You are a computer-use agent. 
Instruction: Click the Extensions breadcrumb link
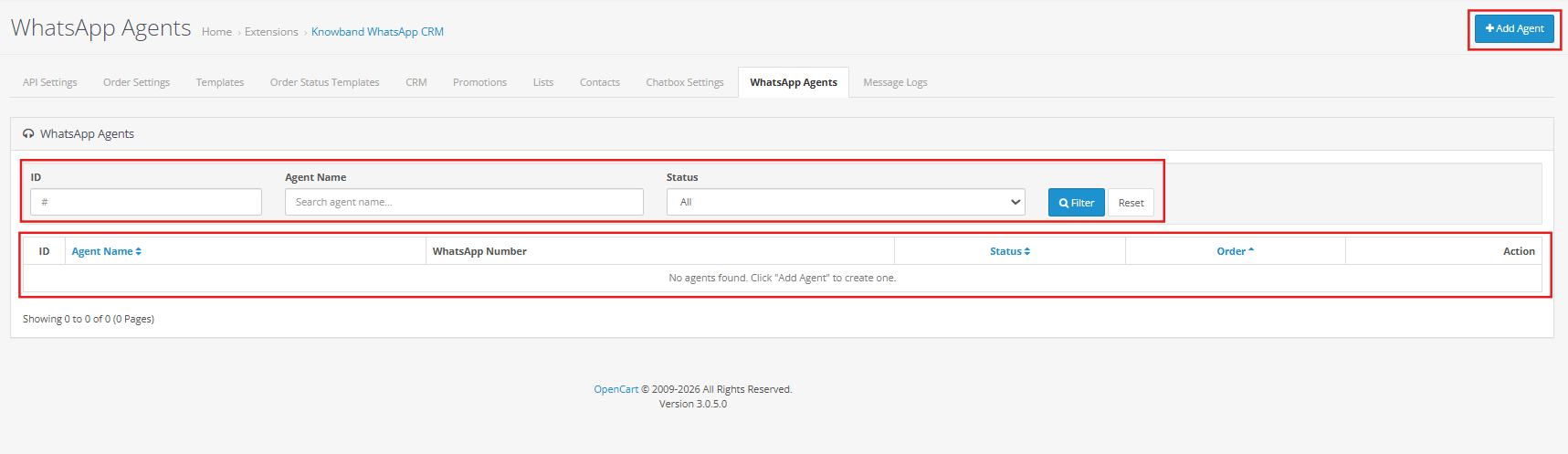(x=271, y=32)
